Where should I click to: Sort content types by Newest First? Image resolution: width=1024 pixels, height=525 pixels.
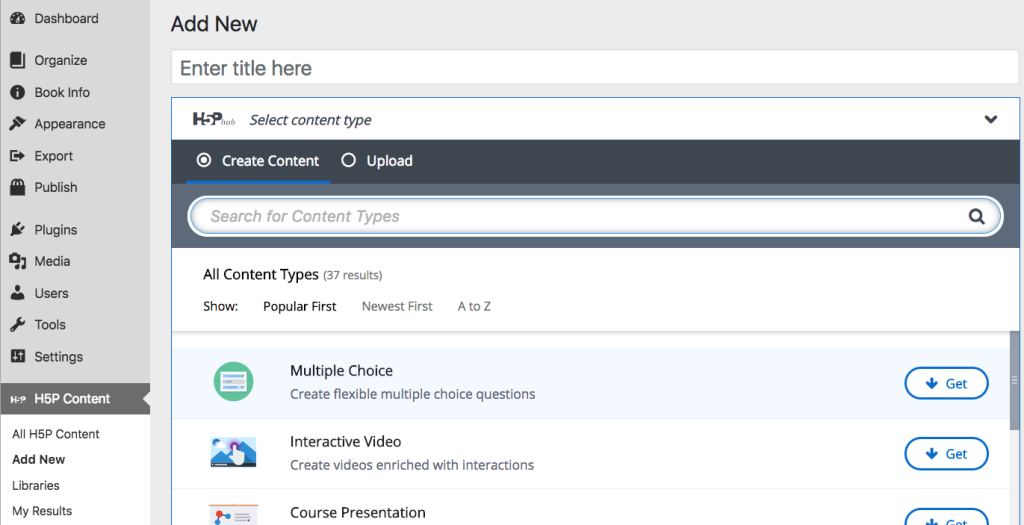[x=397, y=306]
